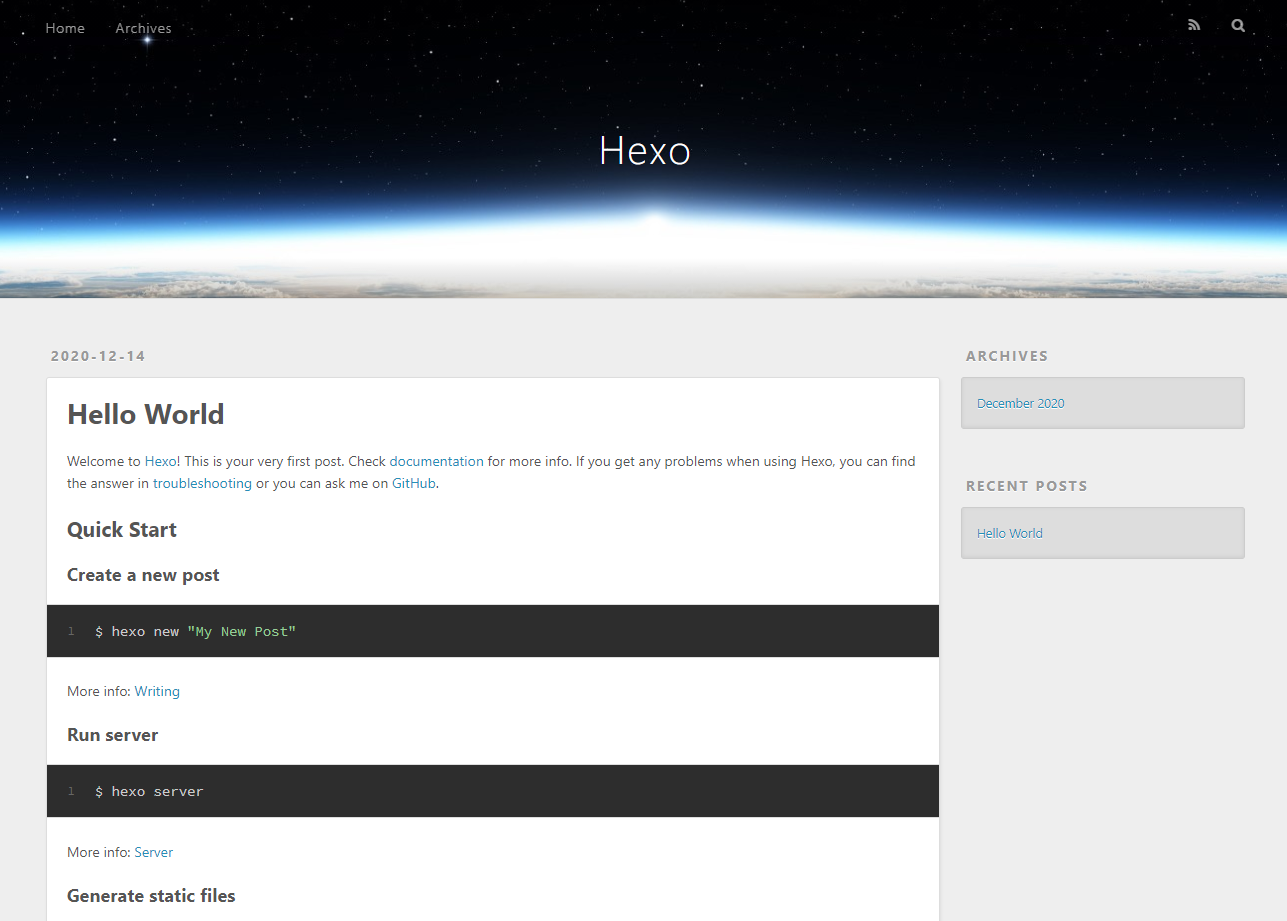Click the hexo server code line
Image resolution: width=1287 pixels, height=921 pixels.
point(149,792)
